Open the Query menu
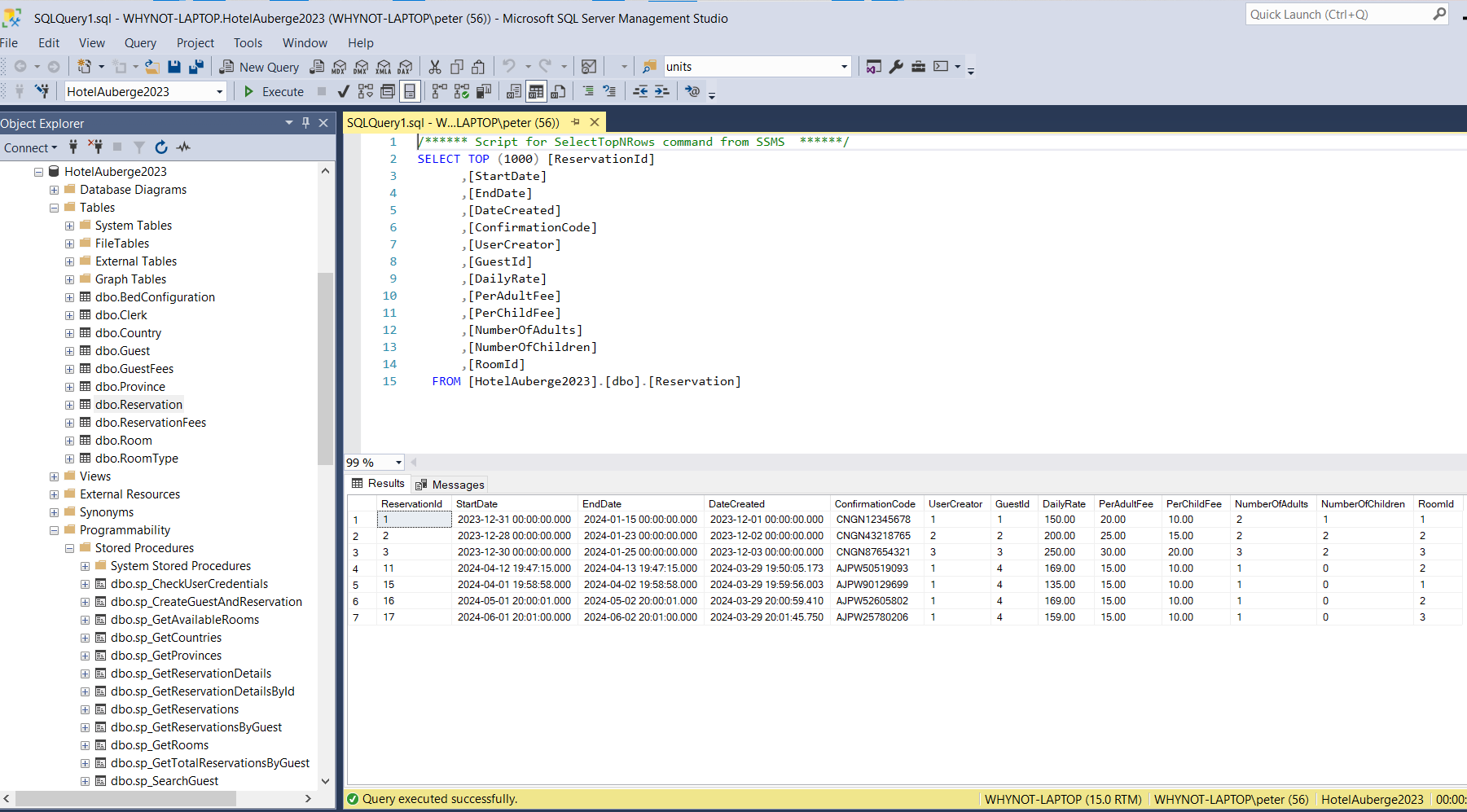The image size is (1467, 812). (x=140, y=43)
